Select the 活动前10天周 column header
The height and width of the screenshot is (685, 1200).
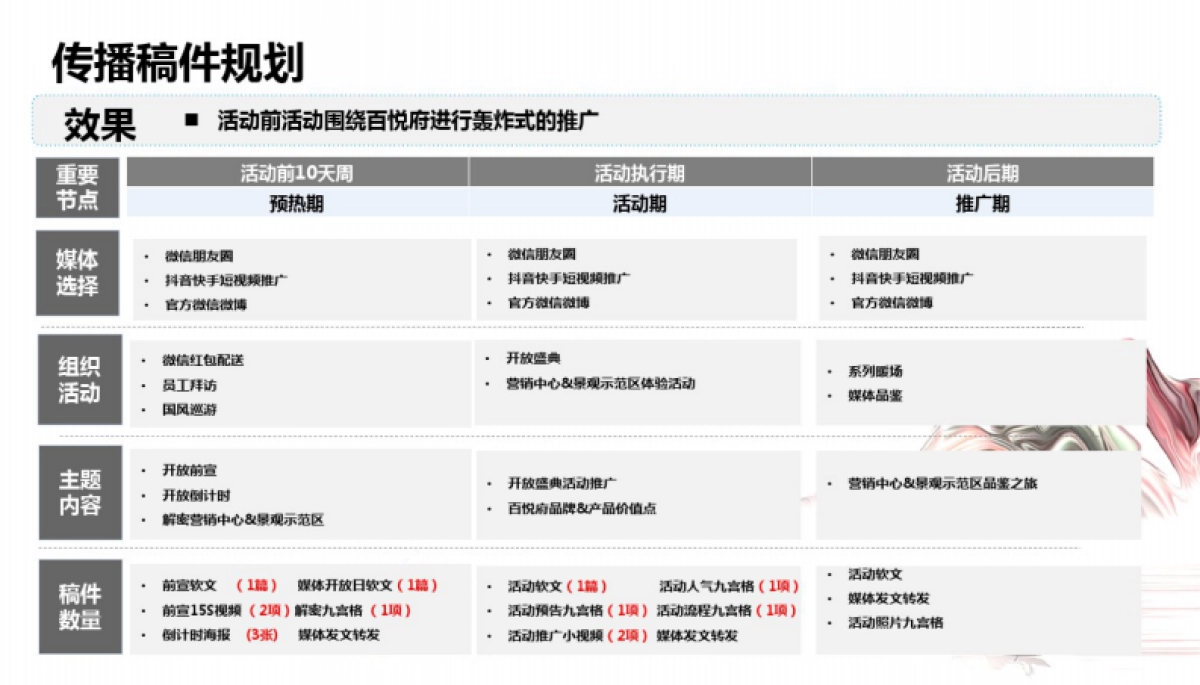coord(297,173)
